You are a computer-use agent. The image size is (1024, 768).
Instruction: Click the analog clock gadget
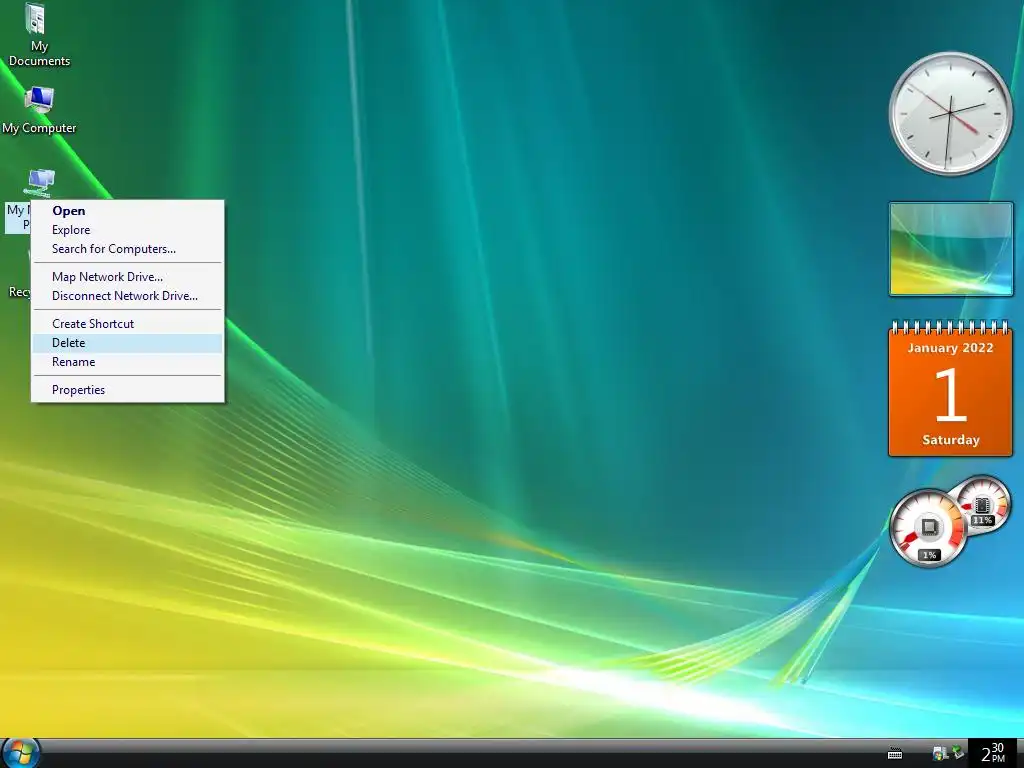pos(950,114)
